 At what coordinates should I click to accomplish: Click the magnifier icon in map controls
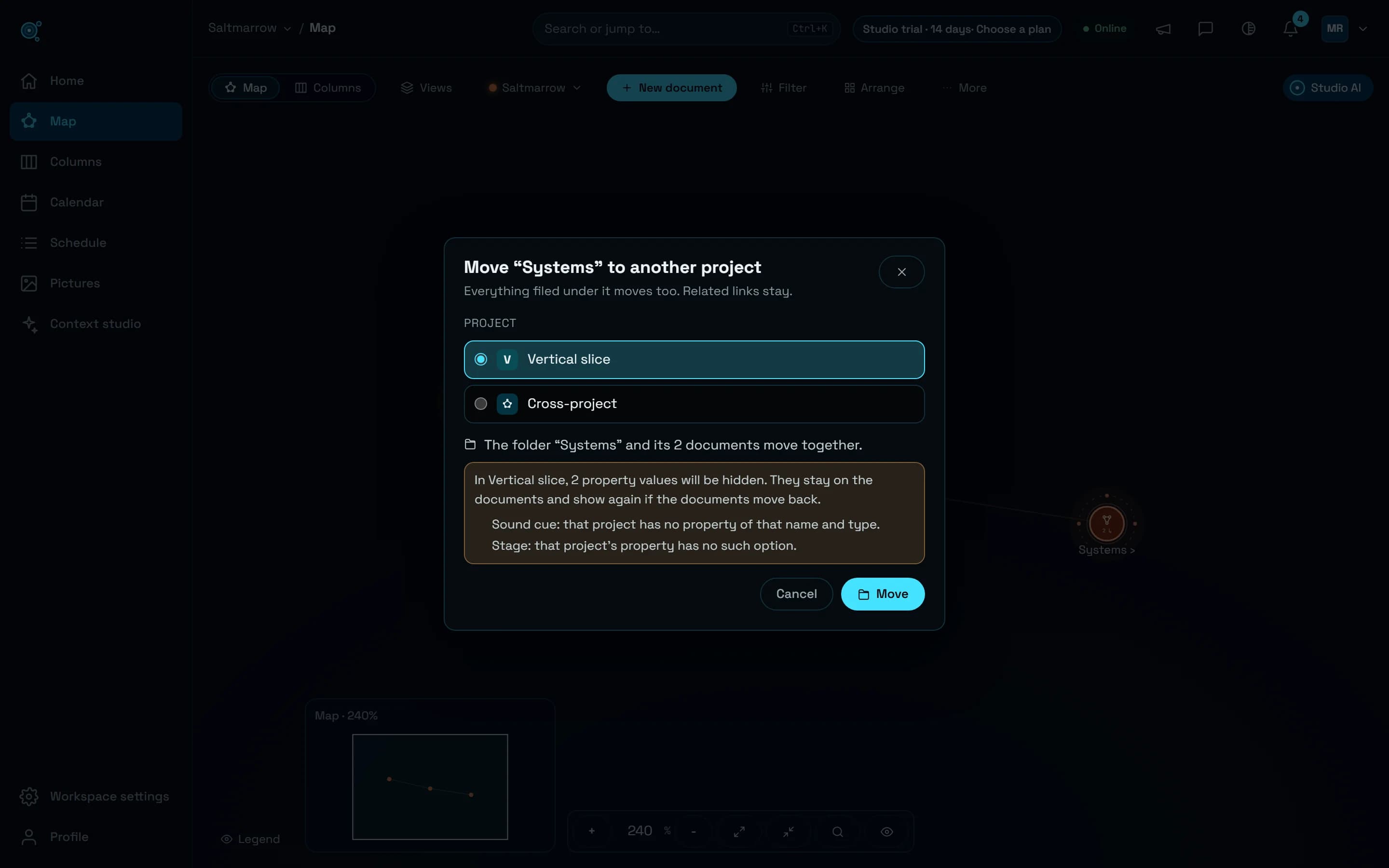point(837,831)
